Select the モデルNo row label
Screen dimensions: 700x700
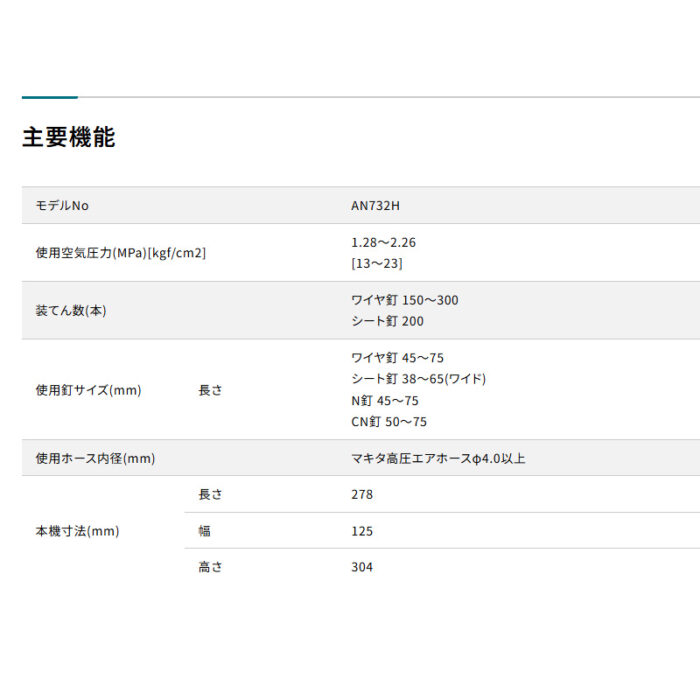tap(62, 205)
